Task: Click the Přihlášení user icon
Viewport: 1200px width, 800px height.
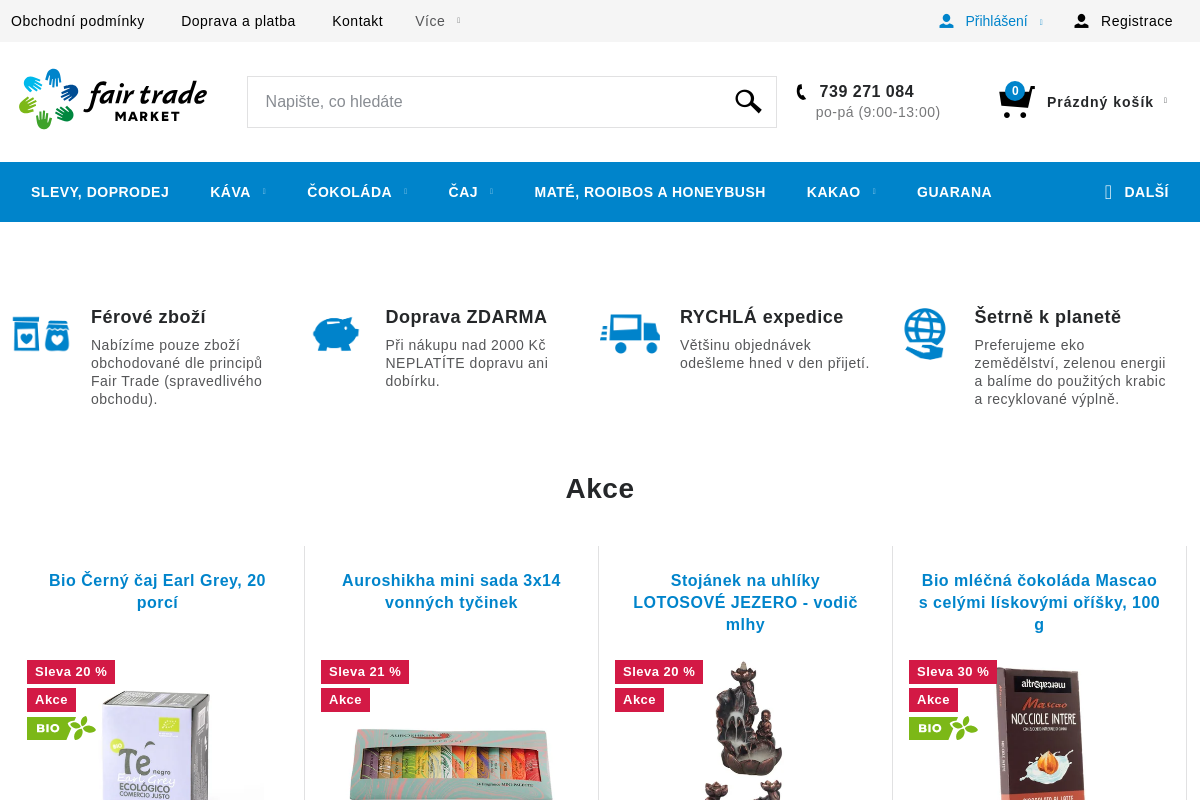Action: click(x=946, y=21)
